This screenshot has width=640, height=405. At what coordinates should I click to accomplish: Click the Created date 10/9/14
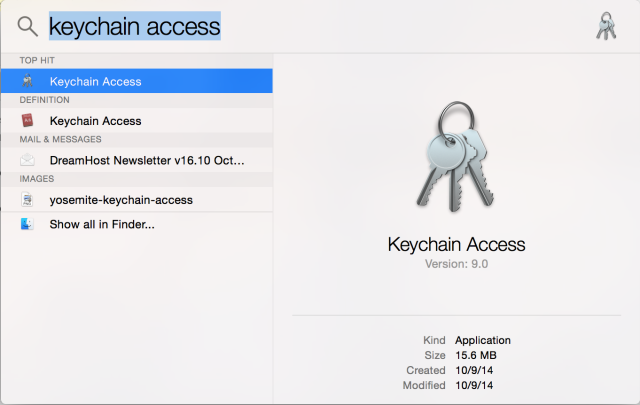pos(474,370)
